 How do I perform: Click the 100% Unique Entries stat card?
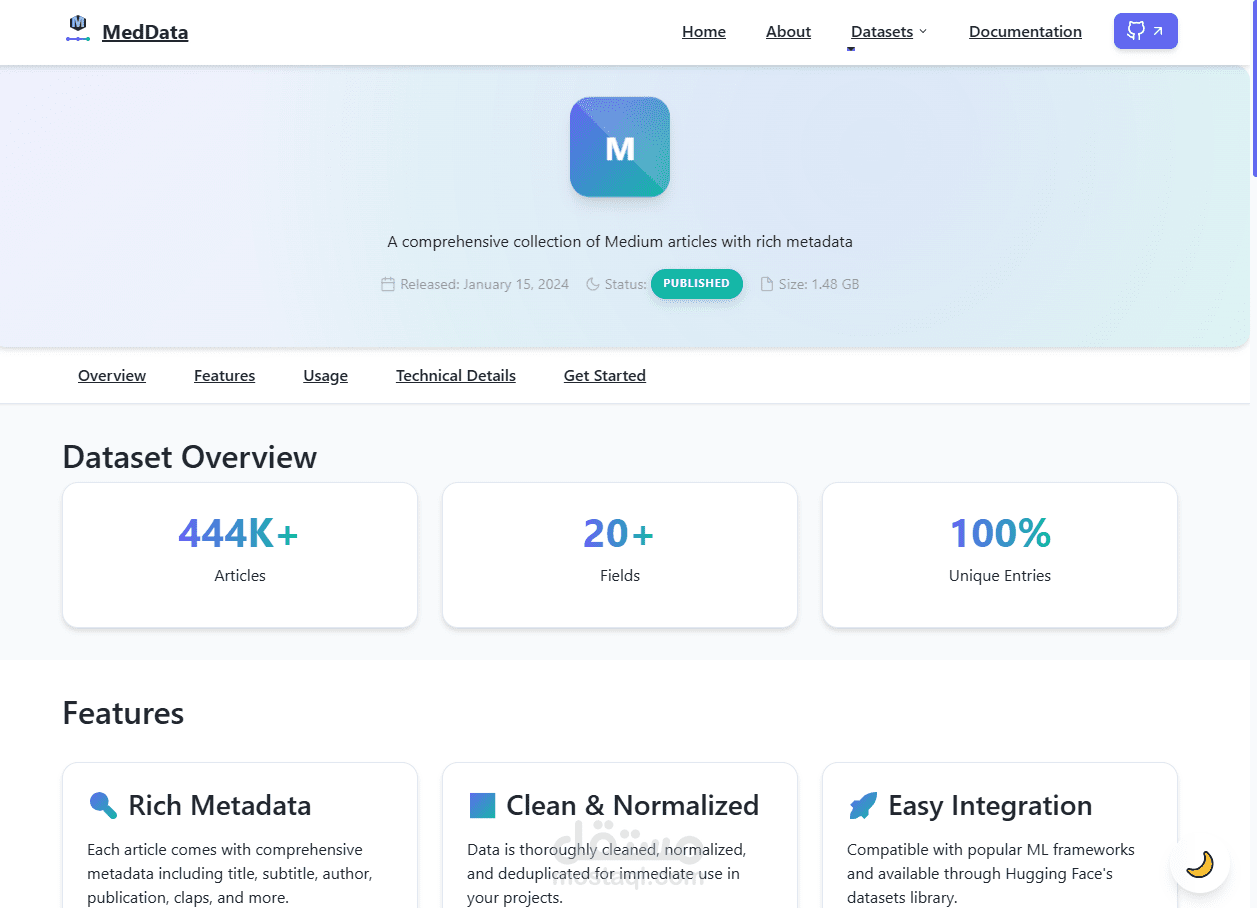(1000, 555)
